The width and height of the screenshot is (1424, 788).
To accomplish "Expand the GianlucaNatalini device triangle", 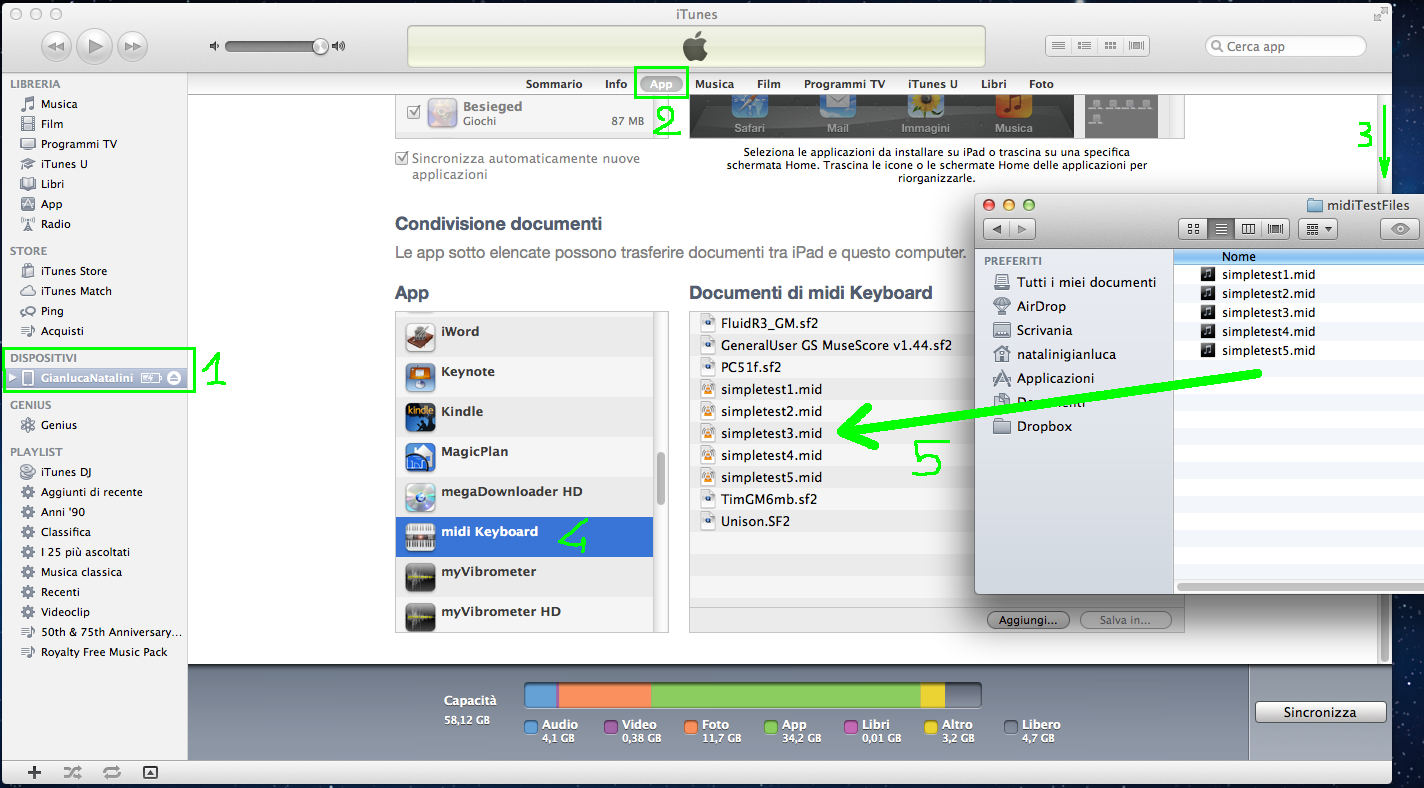I will 12,378.
